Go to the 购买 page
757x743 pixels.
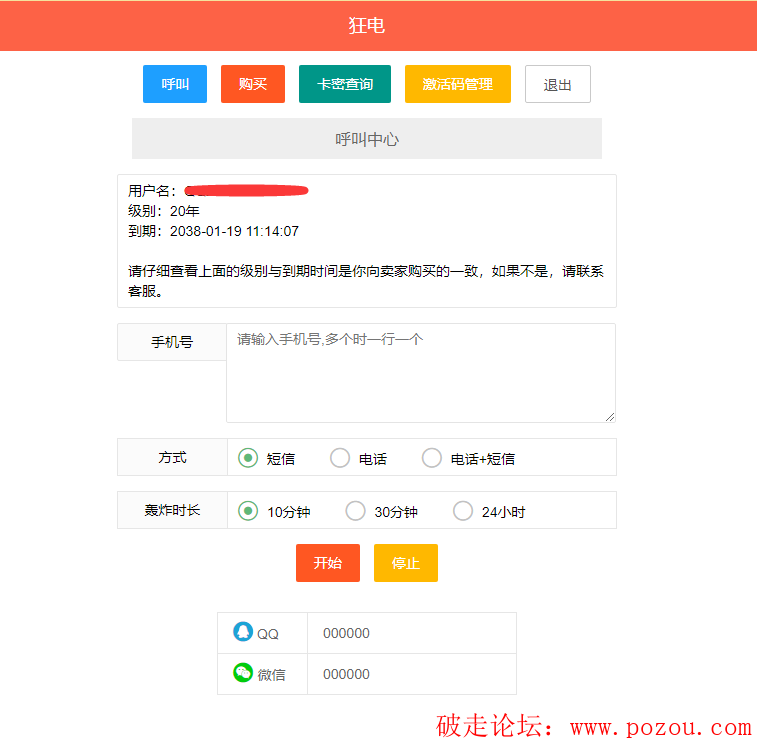click(x=253, y=84)
